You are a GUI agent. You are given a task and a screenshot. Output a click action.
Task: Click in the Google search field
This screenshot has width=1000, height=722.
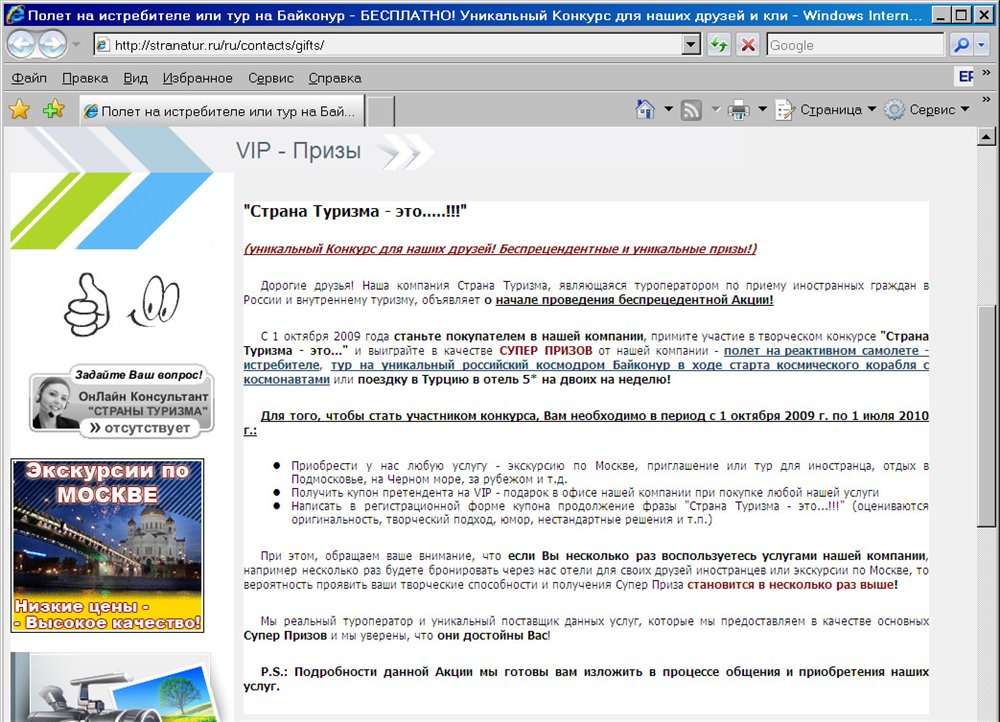point(853,45)
